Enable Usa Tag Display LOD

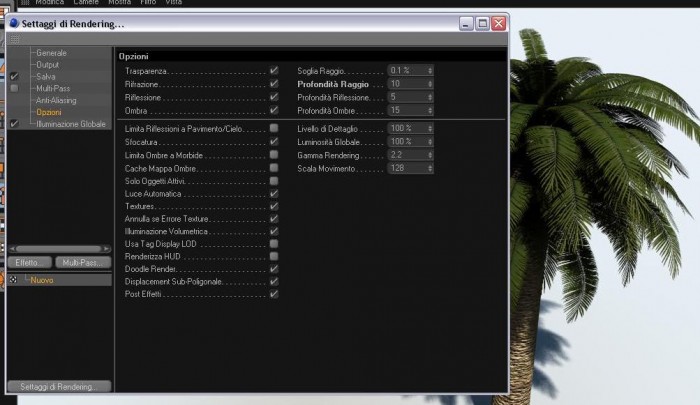tap(274, 244)
